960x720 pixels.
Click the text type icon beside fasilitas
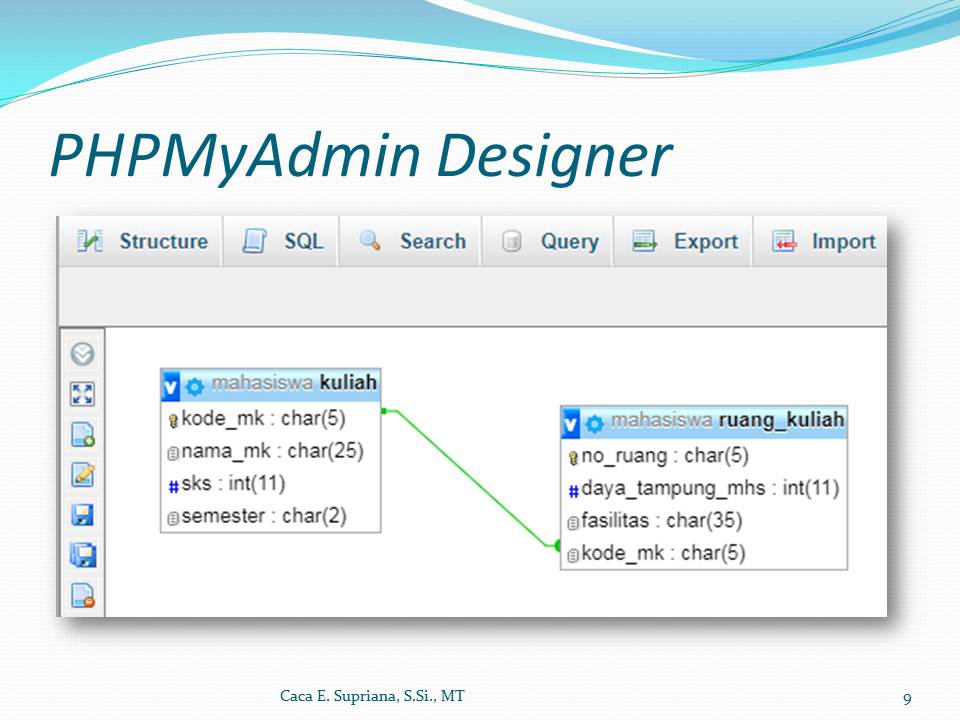[x=573, y=523]
